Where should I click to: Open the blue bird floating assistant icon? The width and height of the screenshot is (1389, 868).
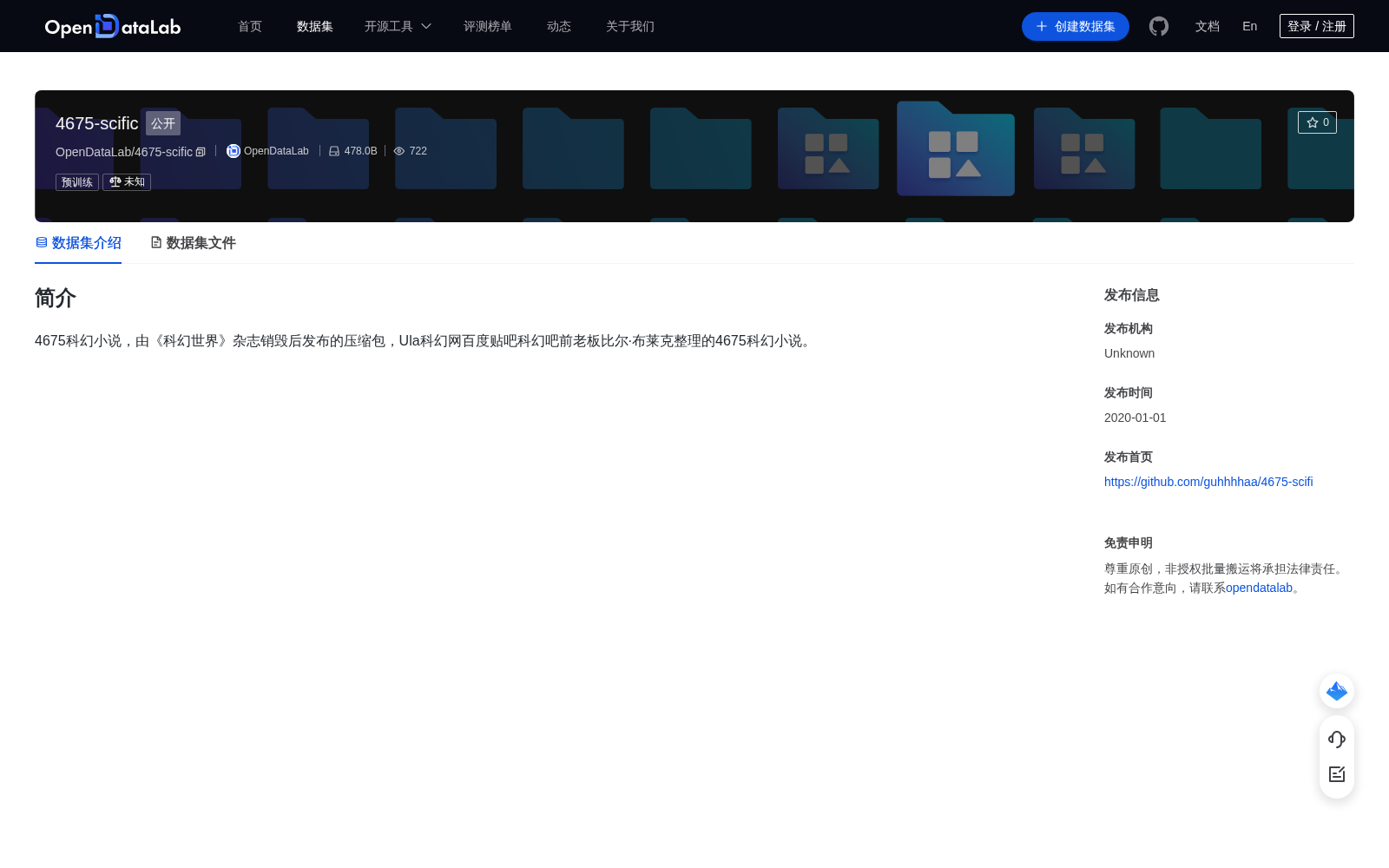pos(1337,691)
